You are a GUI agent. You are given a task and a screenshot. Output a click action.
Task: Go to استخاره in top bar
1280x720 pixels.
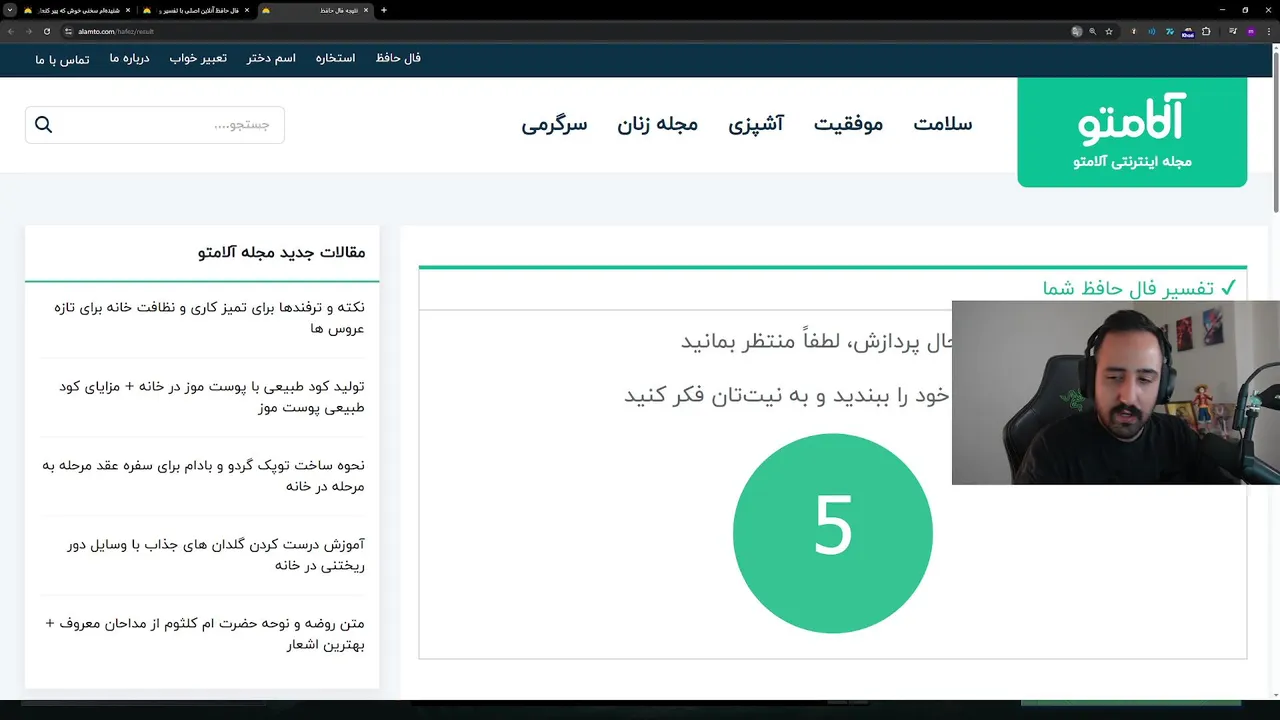336,58
